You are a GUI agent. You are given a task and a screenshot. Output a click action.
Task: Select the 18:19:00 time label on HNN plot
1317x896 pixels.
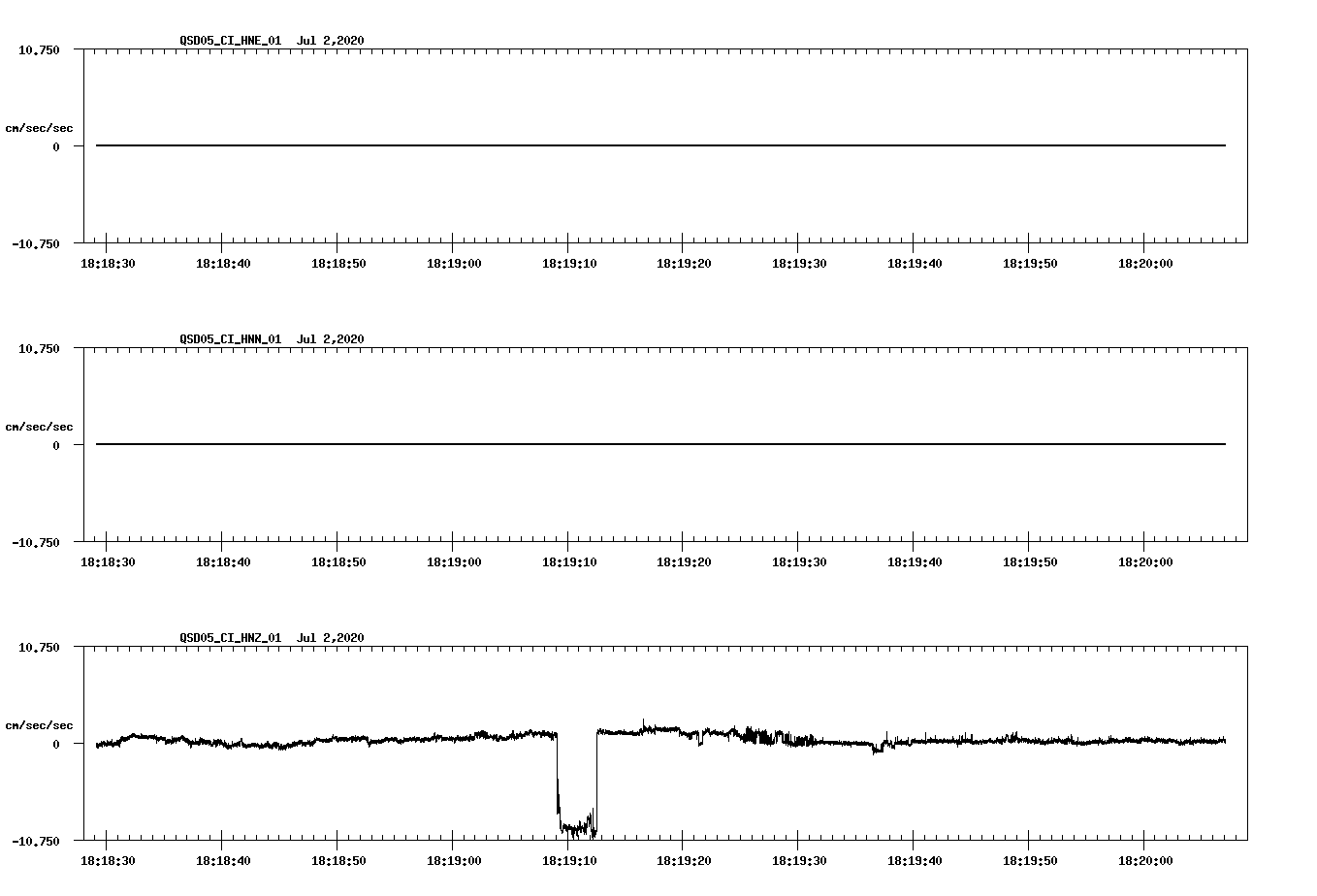click(454, 561)
